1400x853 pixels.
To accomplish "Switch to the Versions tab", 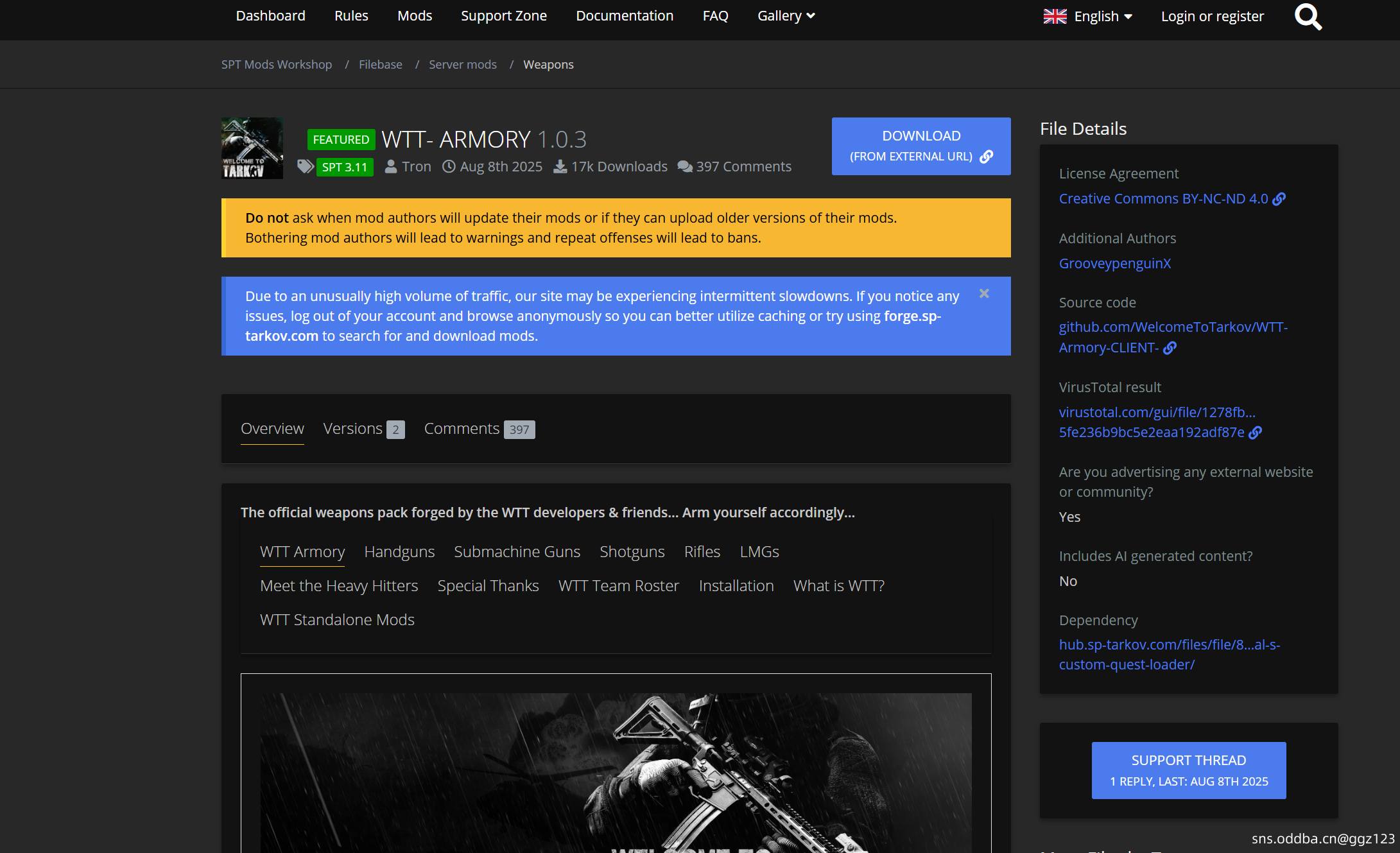I will 363,429.
